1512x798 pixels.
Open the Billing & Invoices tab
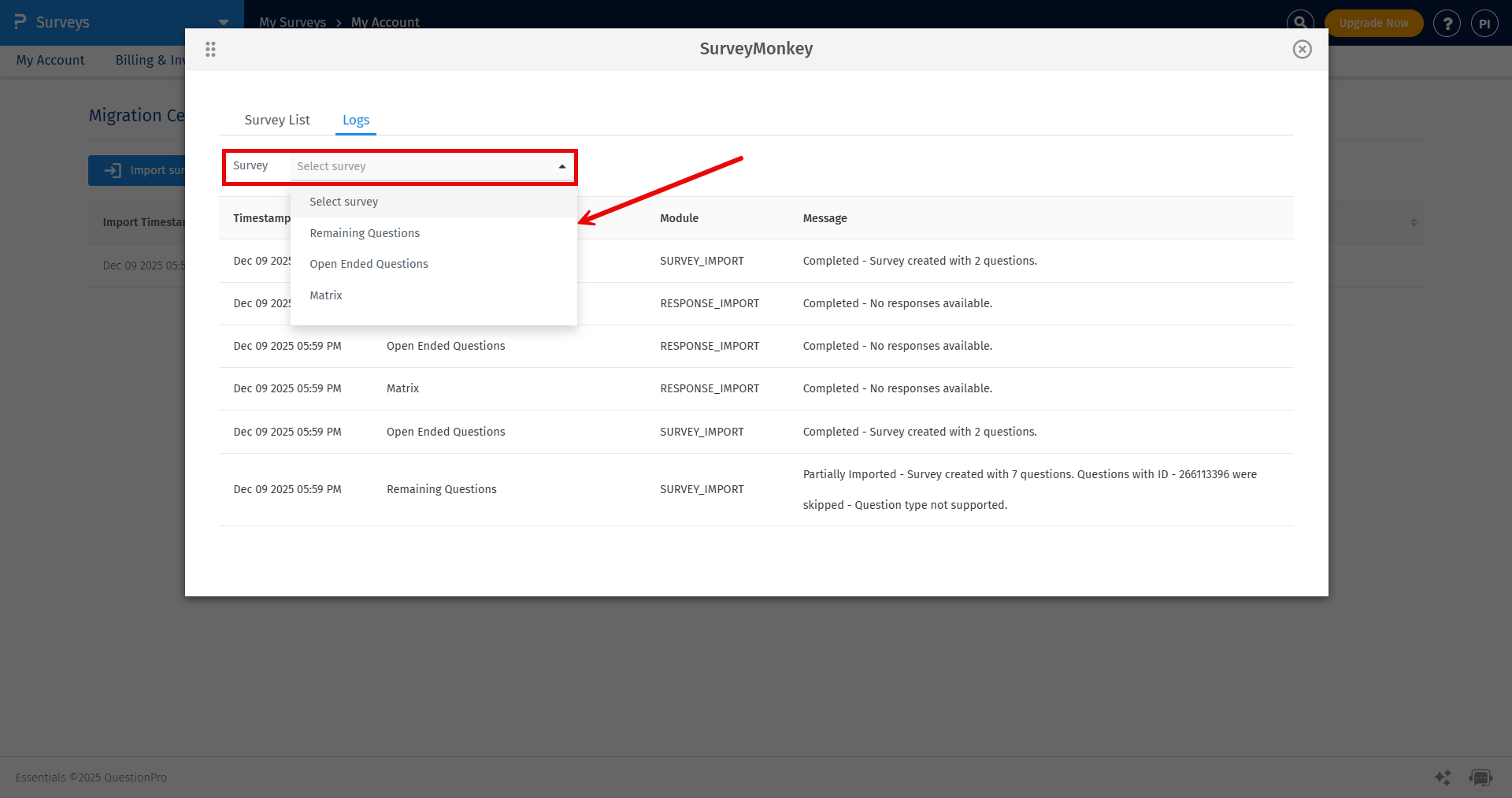pyautogui.click(x=150, y=60)
